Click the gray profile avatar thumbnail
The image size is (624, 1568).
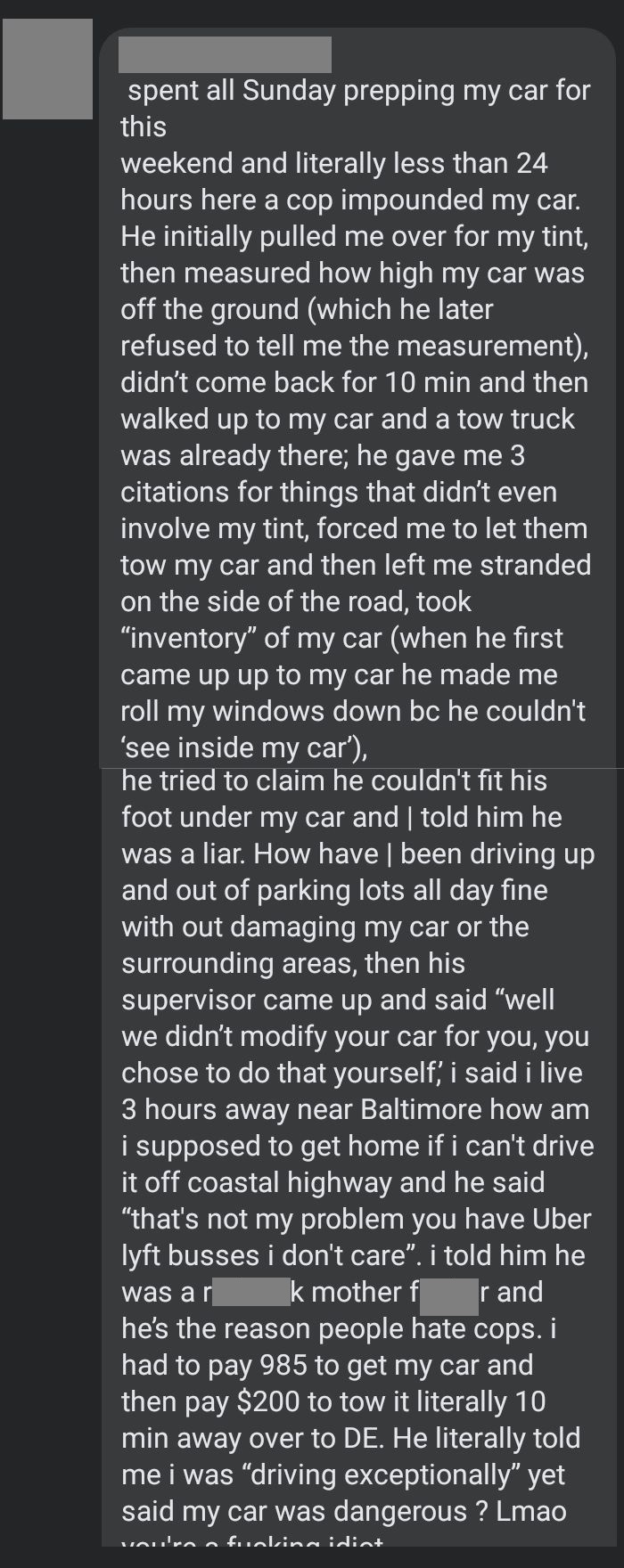(x=47, y=69)
